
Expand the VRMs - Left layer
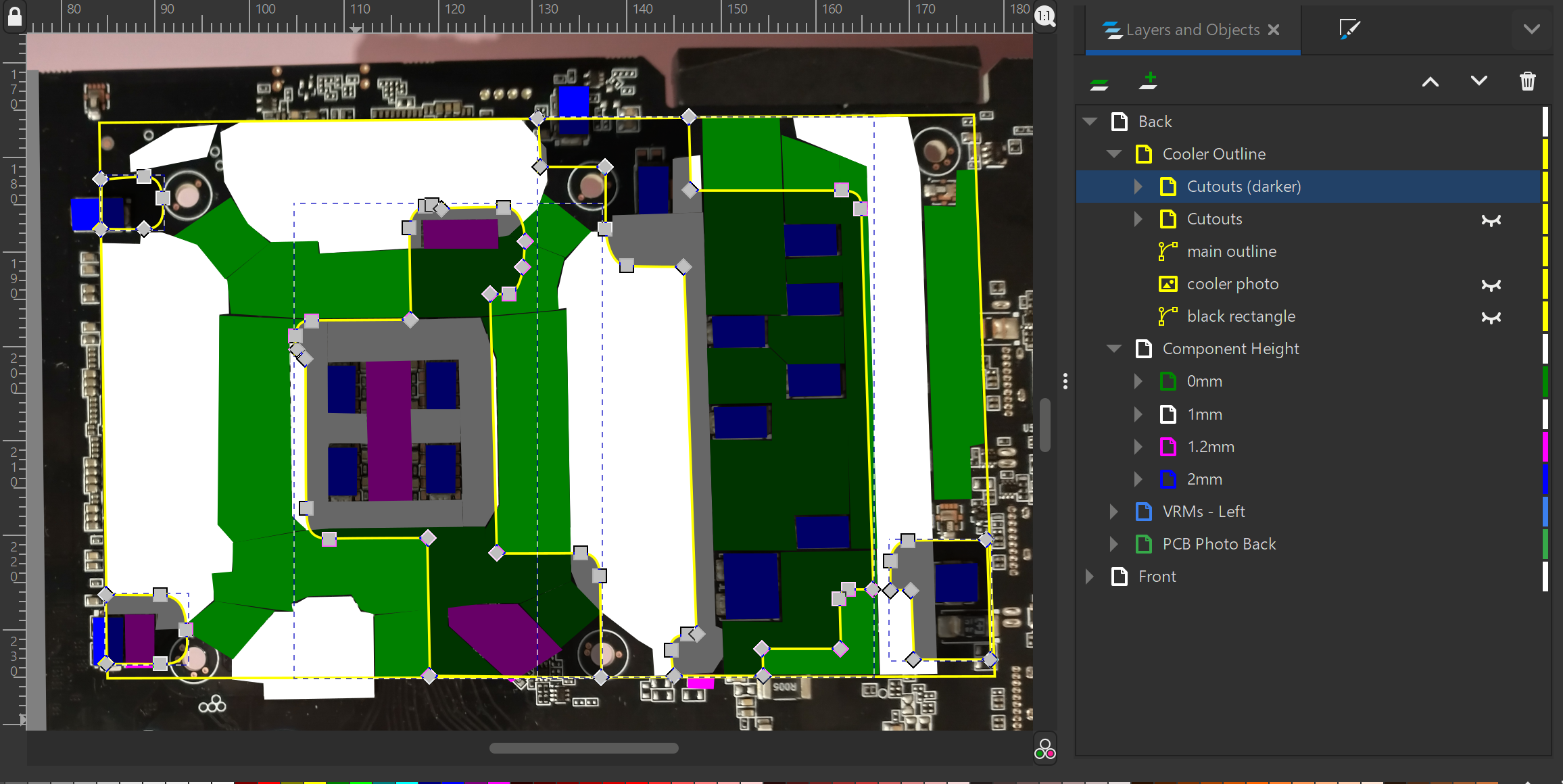pyautogui.click(x=1113, y=512)
